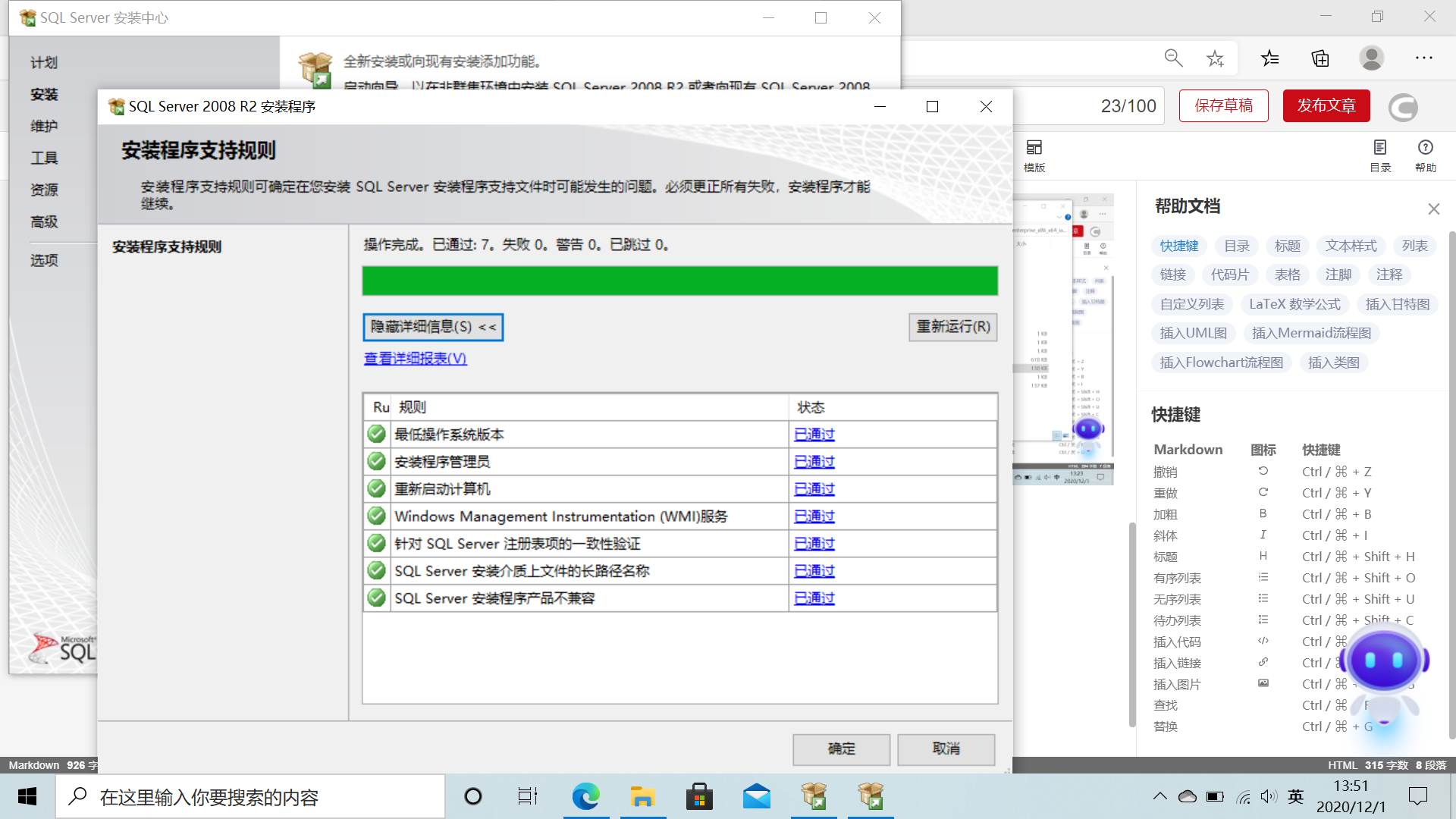
Task: Open 已通过 link for 安装程序产品不兼容
Action: click(x=814, y=598)
